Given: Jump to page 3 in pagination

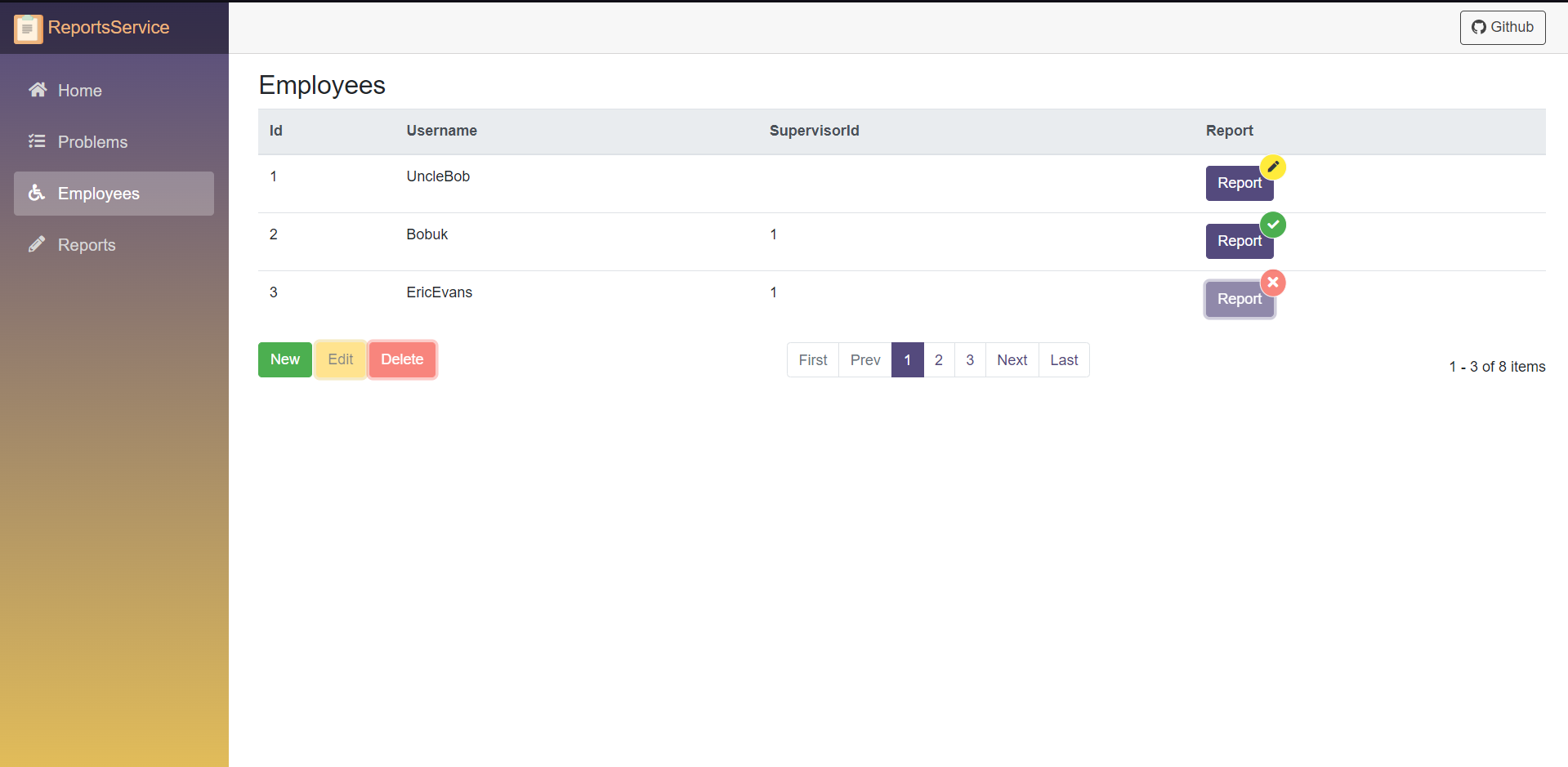Looking at the screenshot, I should tap(970, 360).
